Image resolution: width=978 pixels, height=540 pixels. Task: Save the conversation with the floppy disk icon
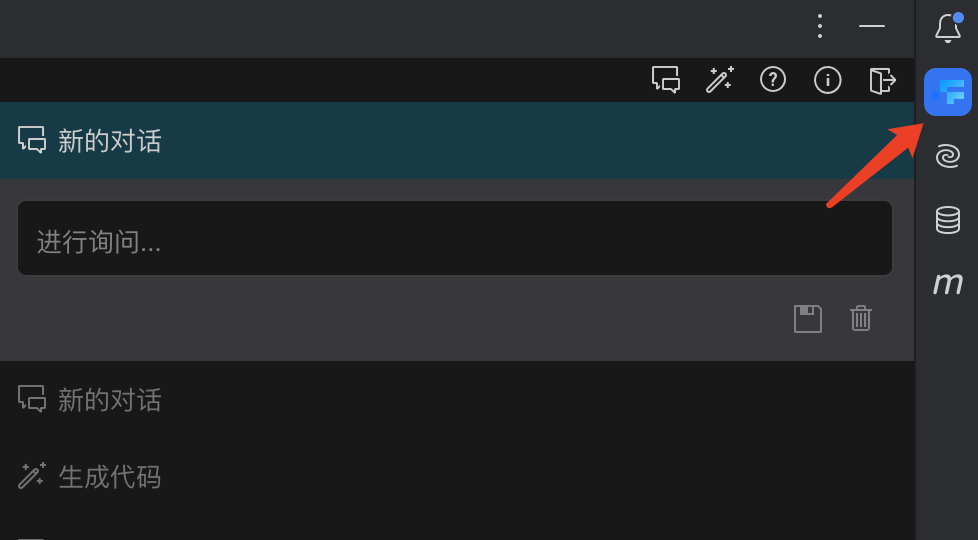coord(808,319)
